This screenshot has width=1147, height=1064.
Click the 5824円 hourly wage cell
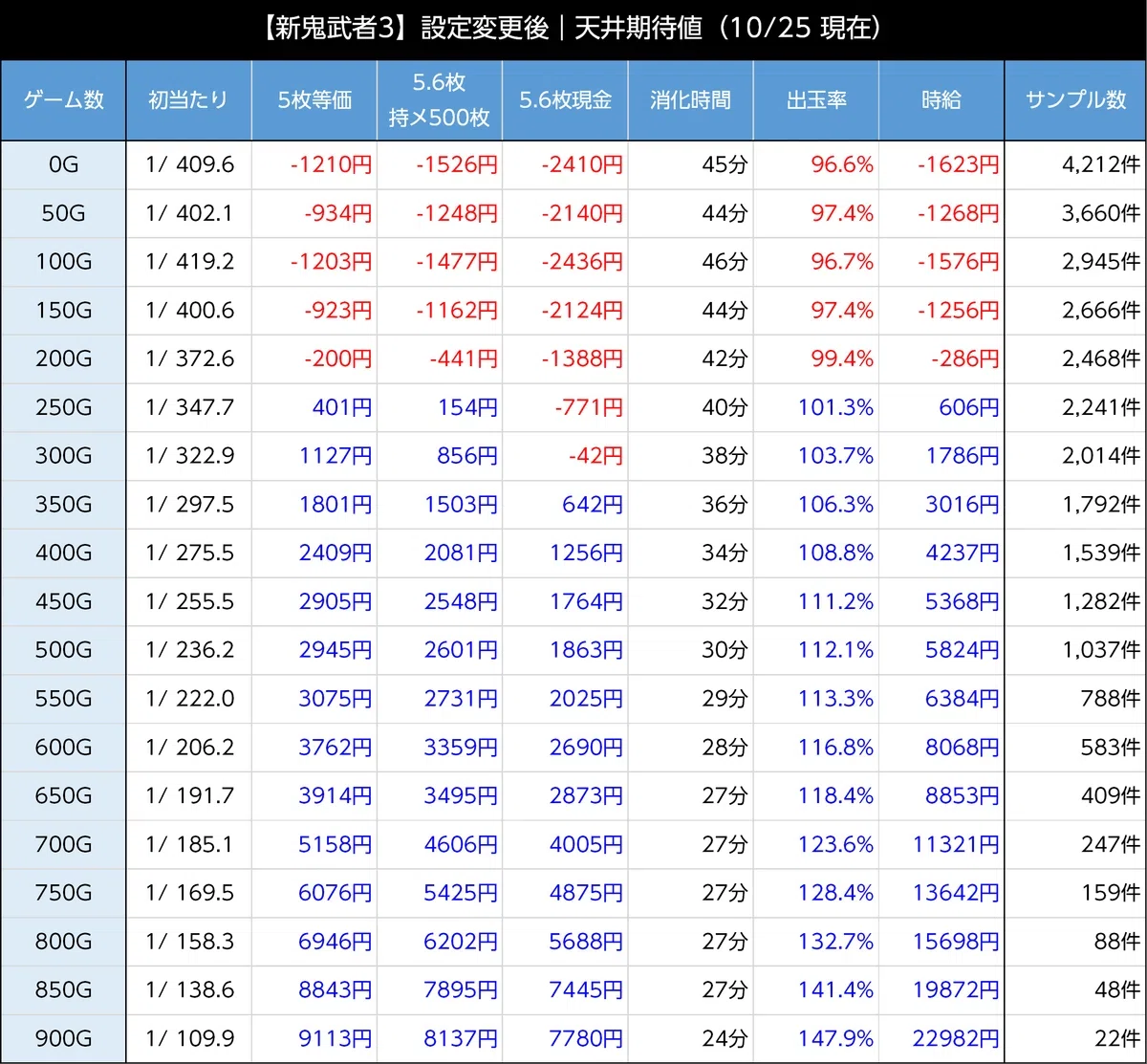(941, 650)
